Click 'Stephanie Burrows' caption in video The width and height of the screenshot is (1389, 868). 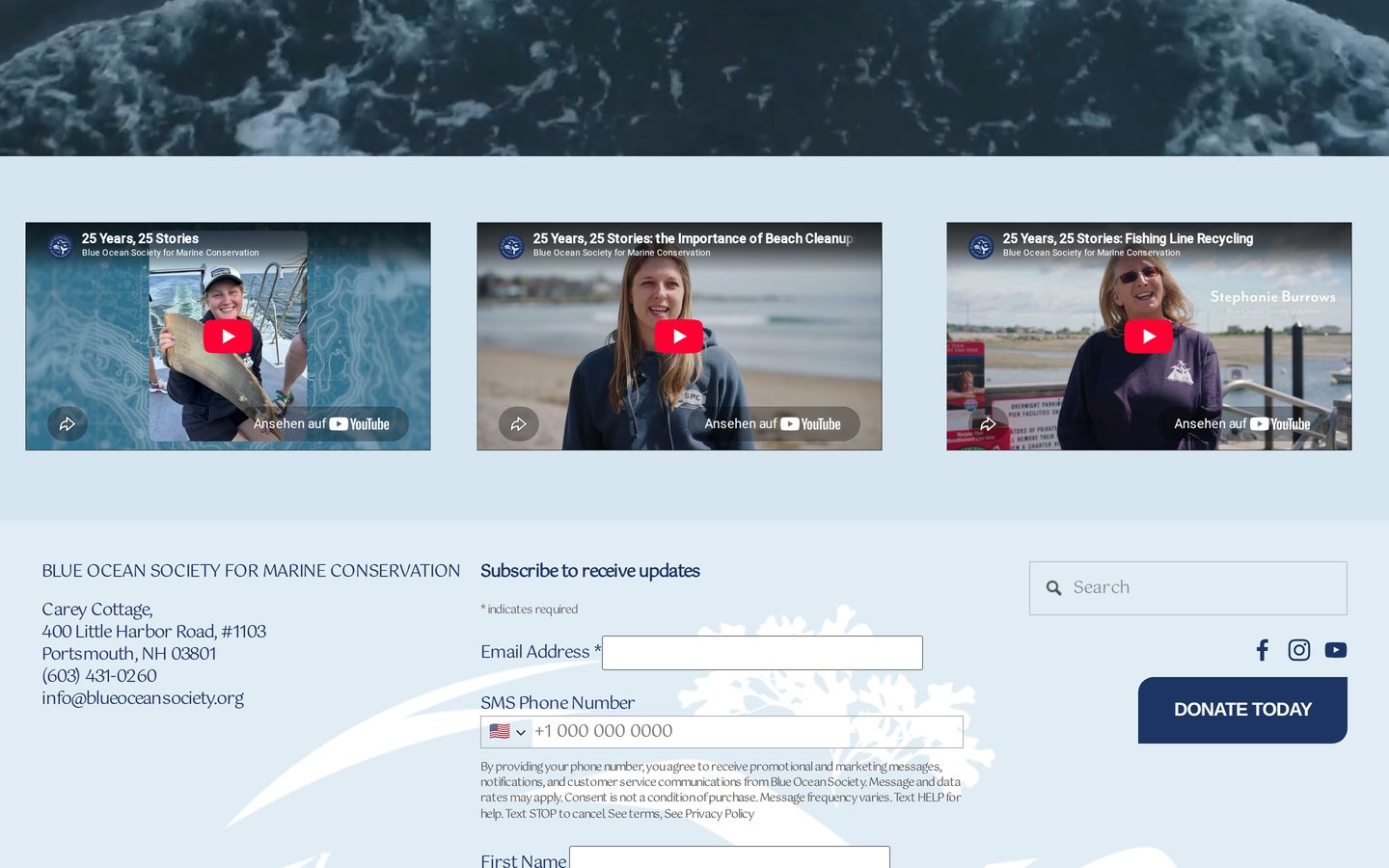pos(1273,297)
